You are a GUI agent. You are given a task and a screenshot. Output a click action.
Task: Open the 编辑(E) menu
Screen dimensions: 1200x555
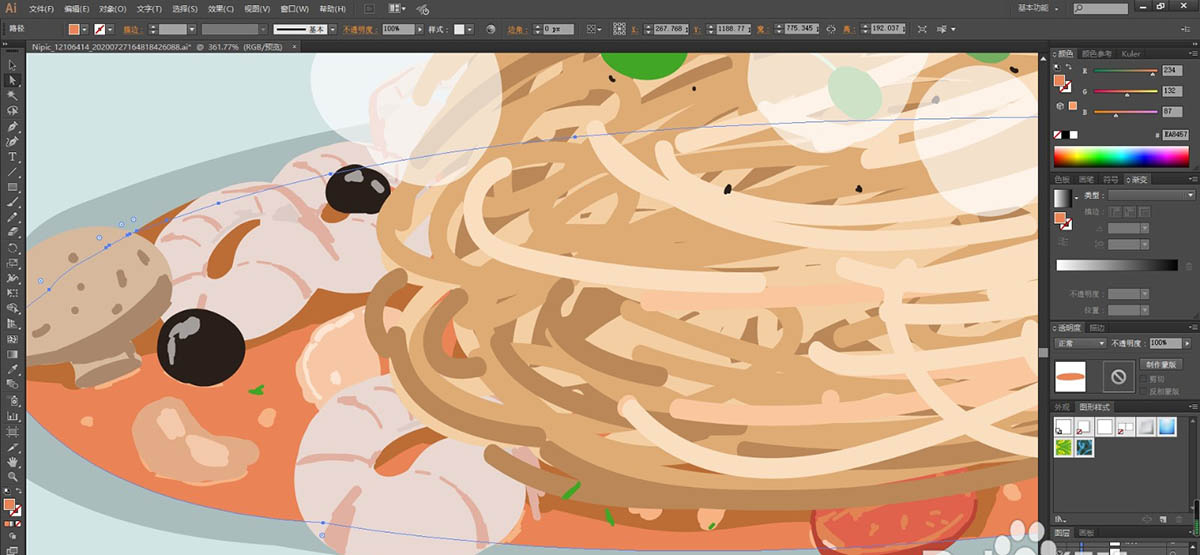point(76,8)
